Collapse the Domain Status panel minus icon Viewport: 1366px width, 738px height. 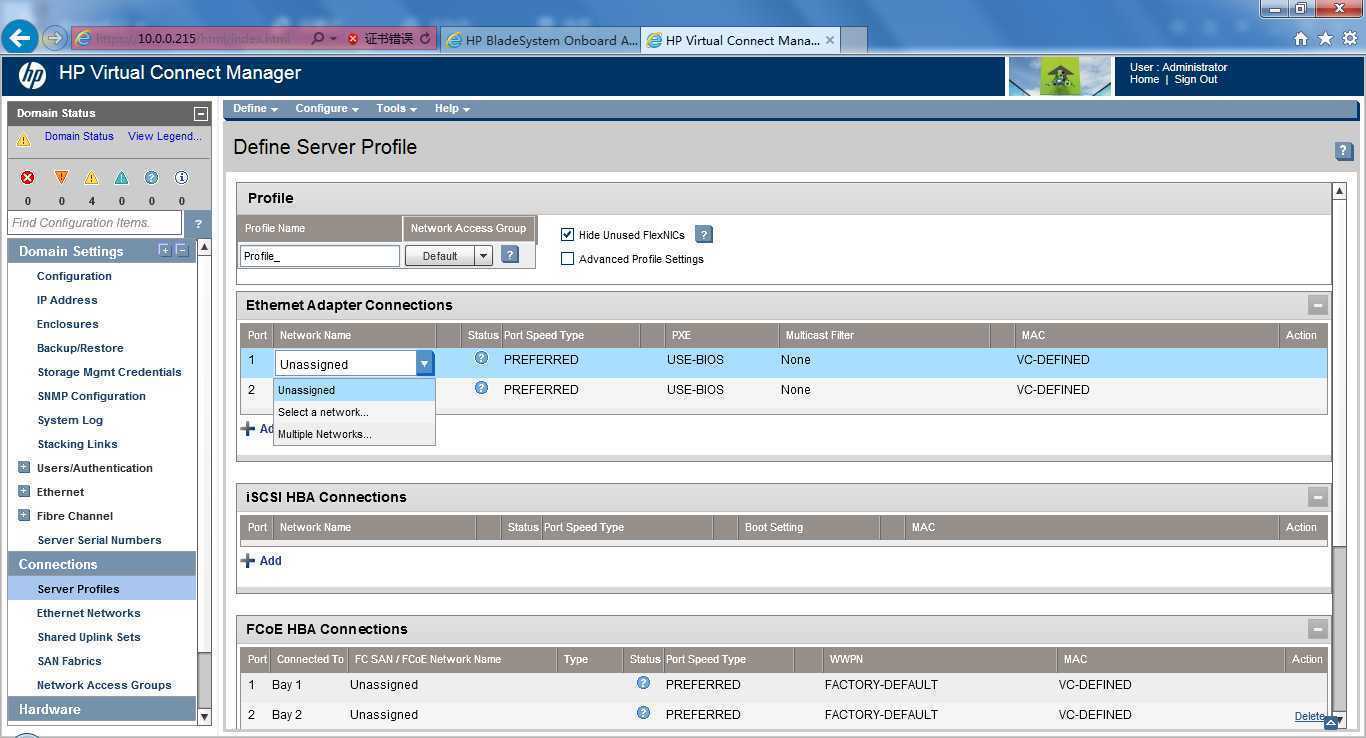pos(200,114)
